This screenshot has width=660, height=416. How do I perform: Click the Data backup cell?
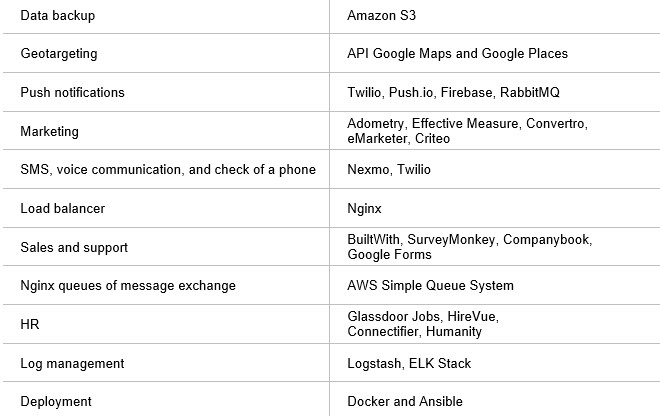click(x=60, y=16)
